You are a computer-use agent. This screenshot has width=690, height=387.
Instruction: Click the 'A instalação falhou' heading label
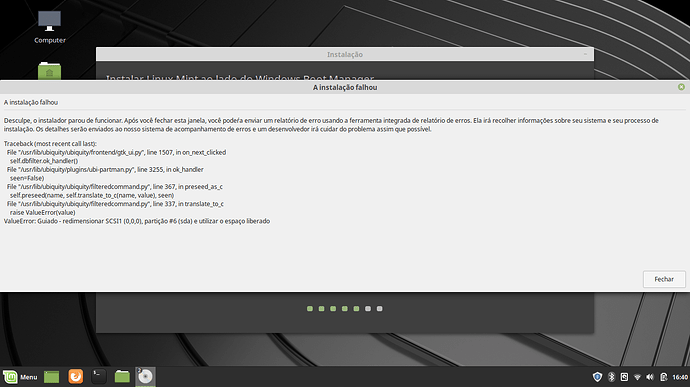[31, 102]
